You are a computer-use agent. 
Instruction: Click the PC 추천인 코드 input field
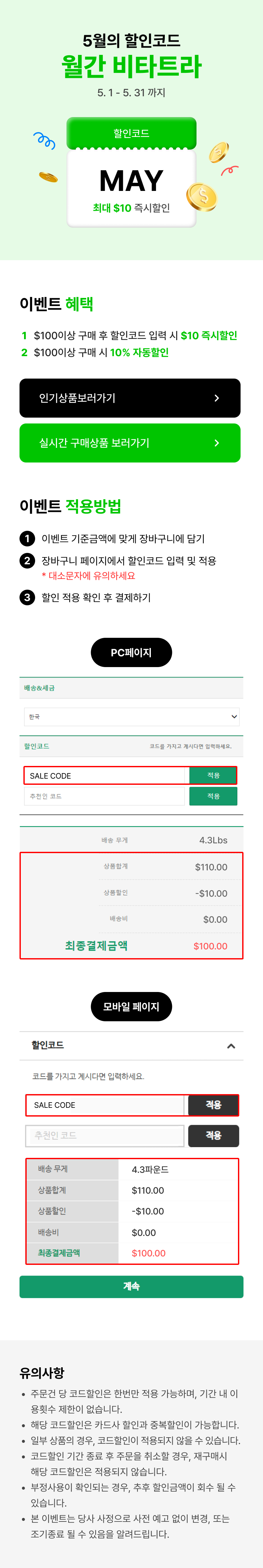click(104, 796)
